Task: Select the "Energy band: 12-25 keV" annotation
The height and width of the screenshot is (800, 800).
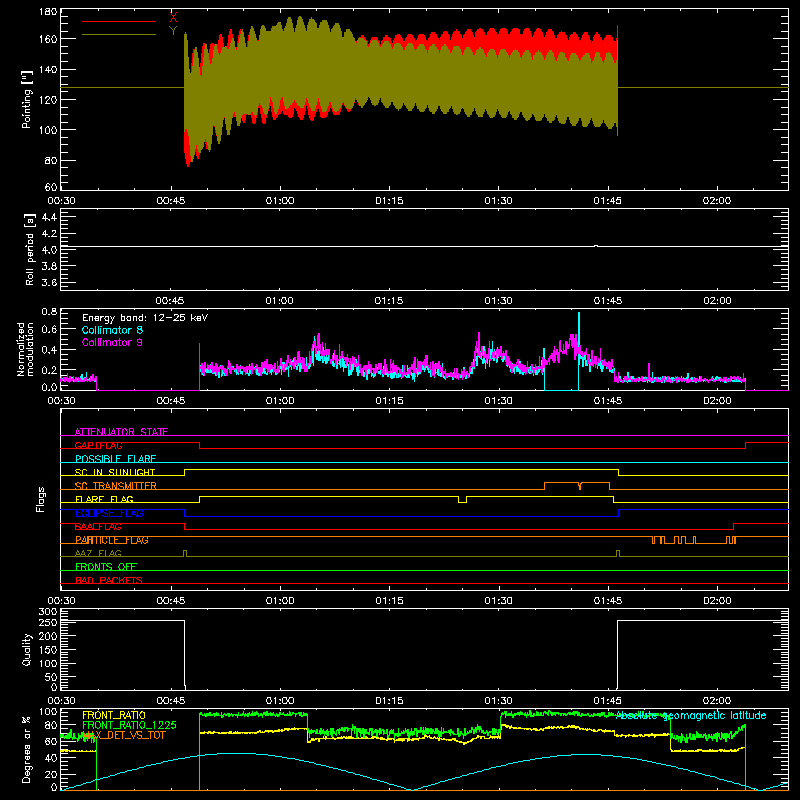Action: pyautogui.click(x=145, y=318)
